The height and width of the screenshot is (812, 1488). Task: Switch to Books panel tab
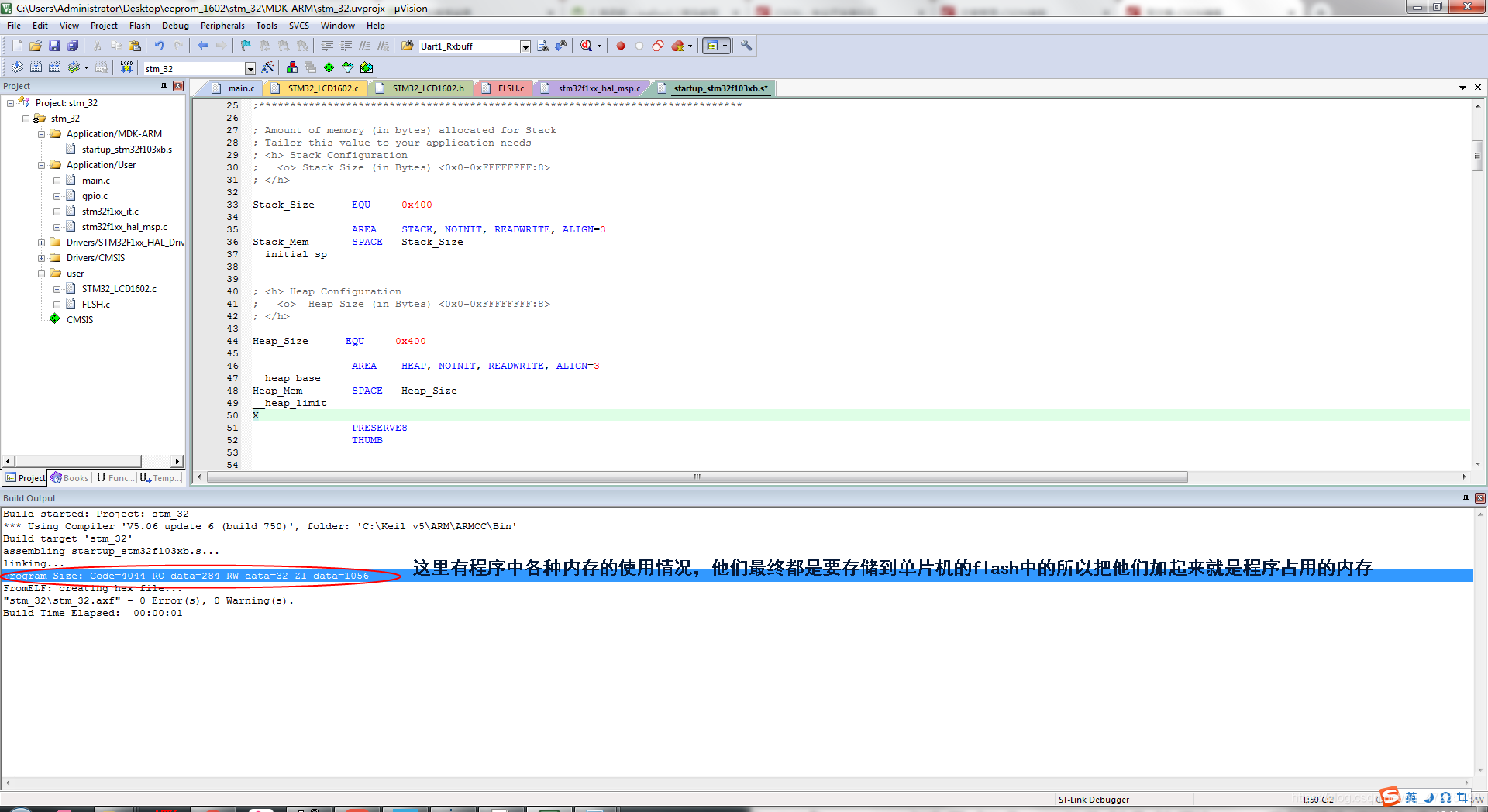pyautogui.click(x=70, y=478)
